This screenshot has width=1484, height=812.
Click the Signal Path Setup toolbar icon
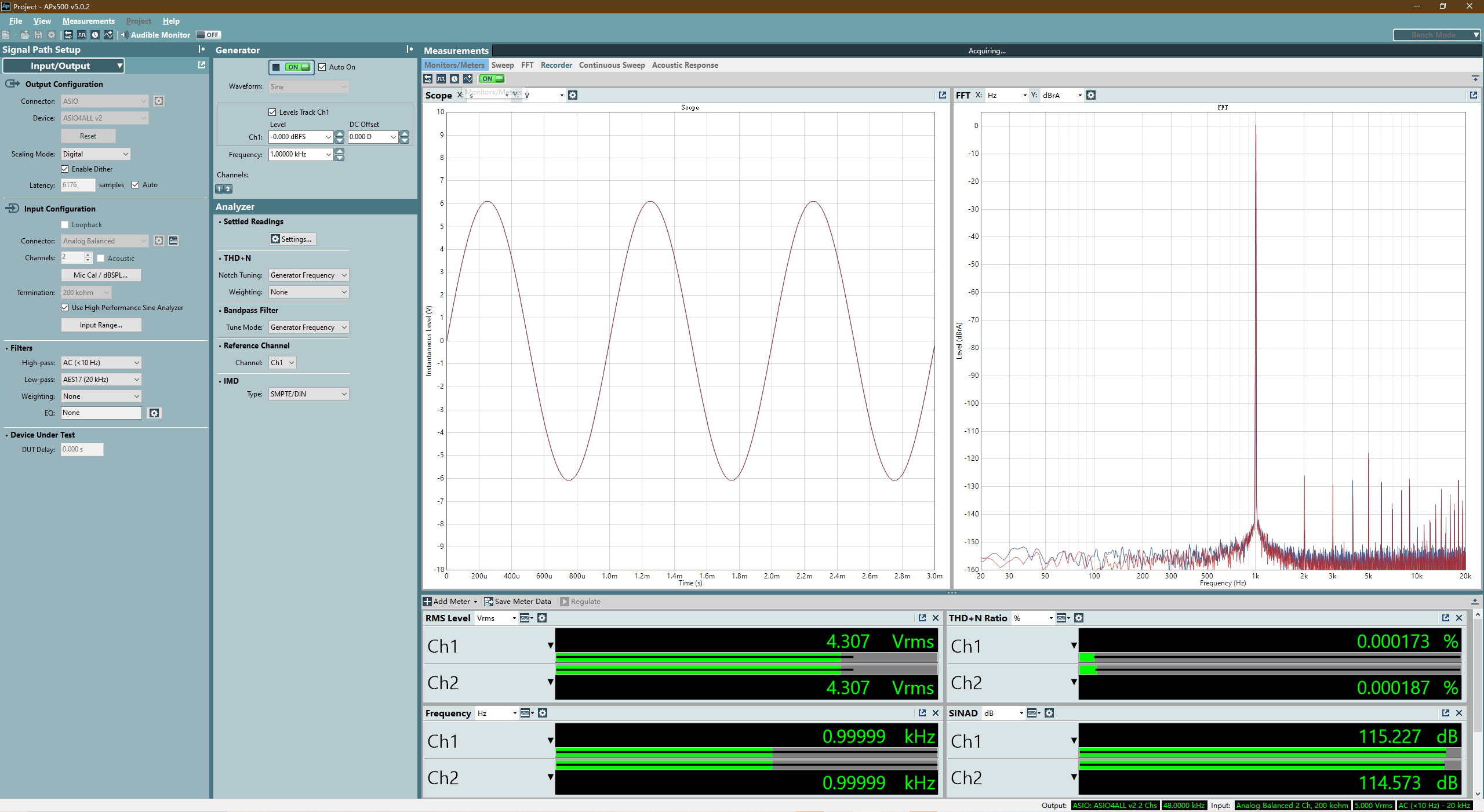tap(68, 35)
